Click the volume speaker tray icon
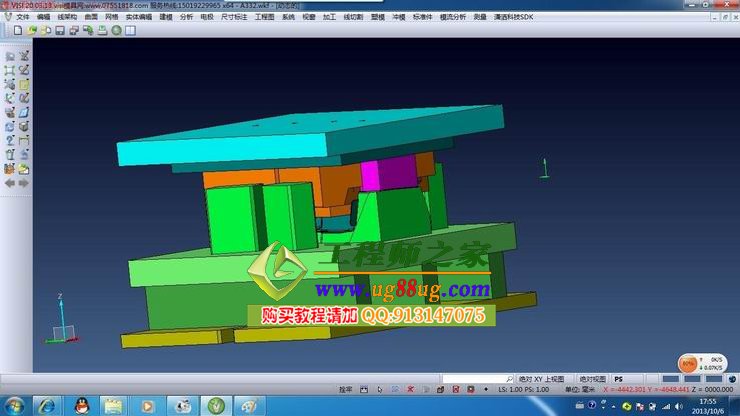Image resolution: width=740 pixels, height=416 pixels. [x=679, y=407]
